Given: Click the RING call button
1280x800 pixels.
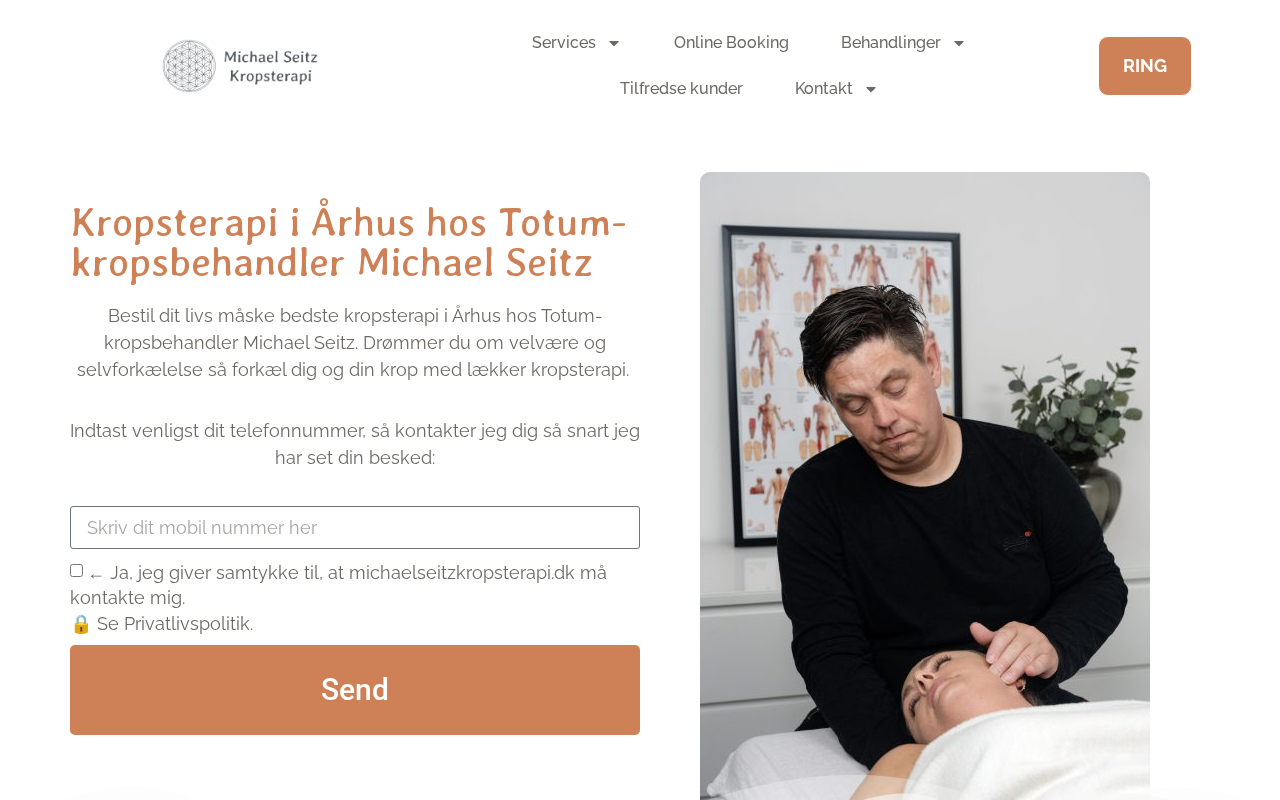Looking at the screenshot, I should click(1145, 66).
